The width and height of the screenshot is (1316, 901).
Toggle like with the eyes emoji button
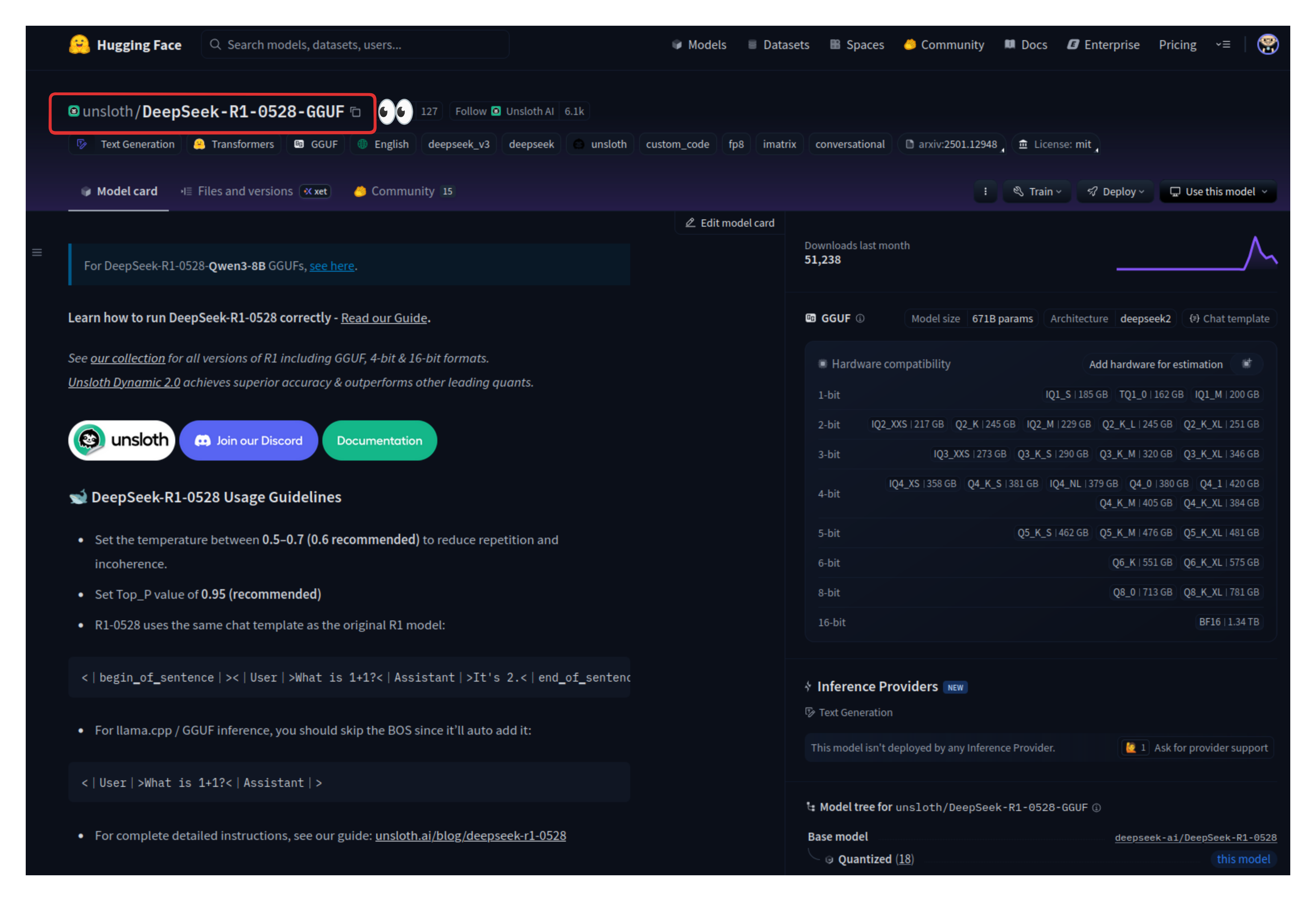click(x=396, y=112)
